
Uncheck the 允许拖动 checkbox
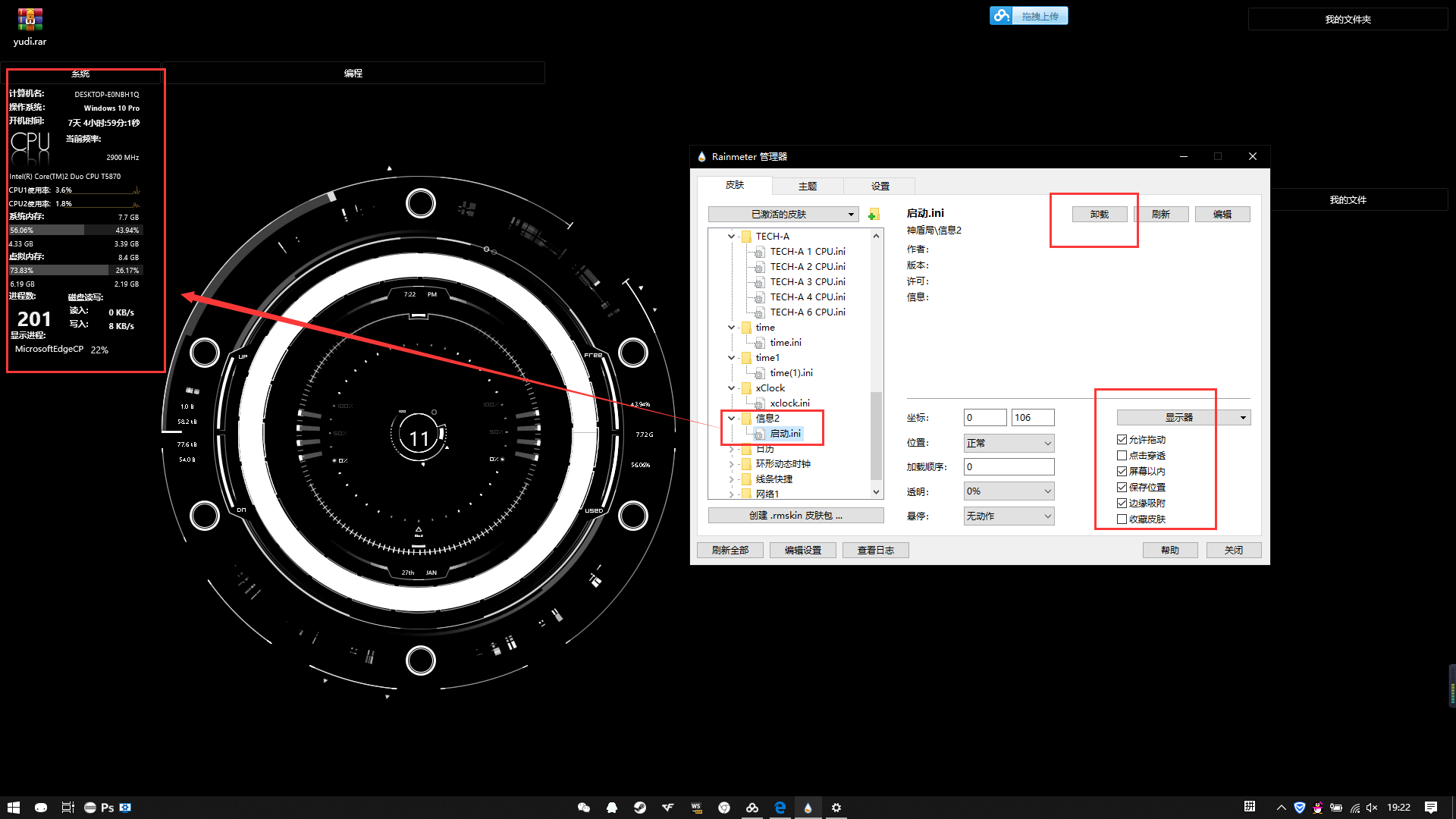click(x=1122, y=440)
